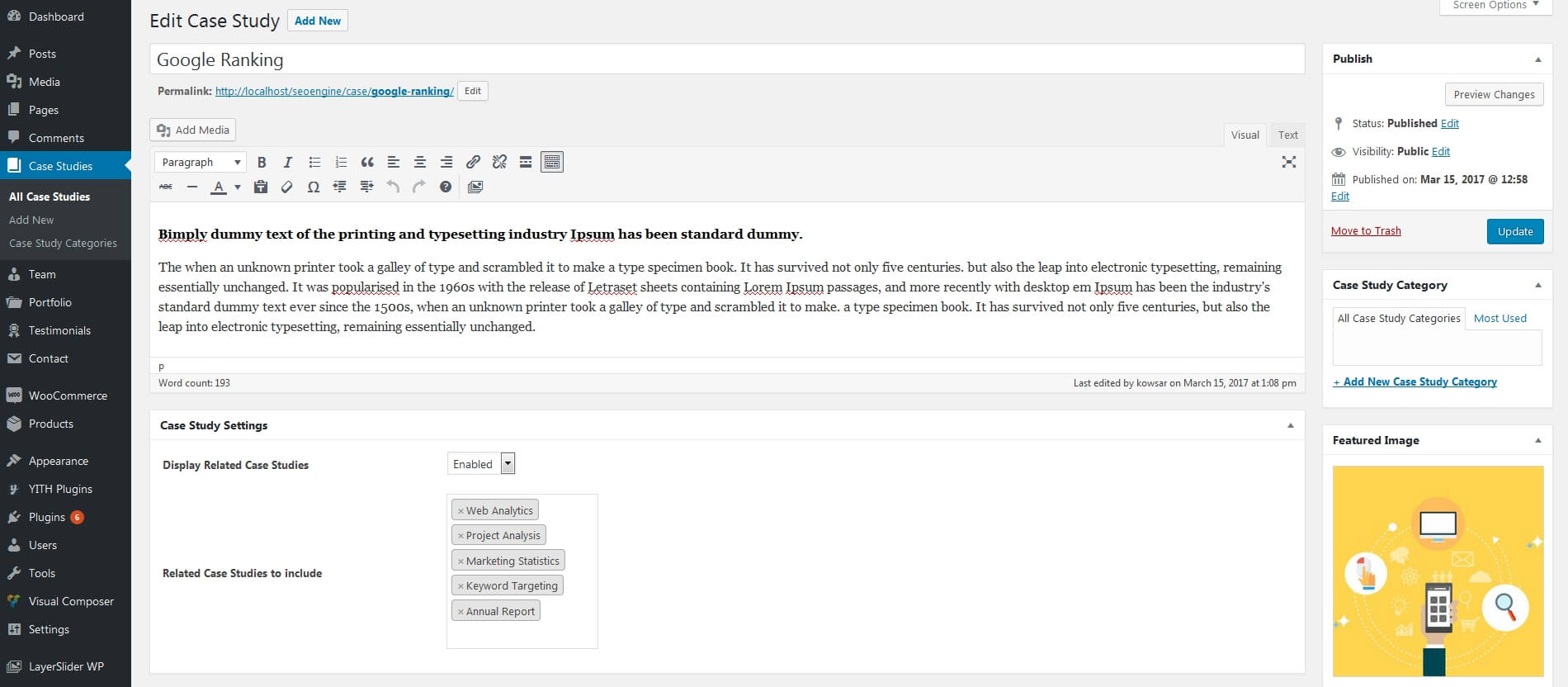This screenshot has width=1568, height=687.
Task: Increase paragraph indent
Action: tap(366, 187)
